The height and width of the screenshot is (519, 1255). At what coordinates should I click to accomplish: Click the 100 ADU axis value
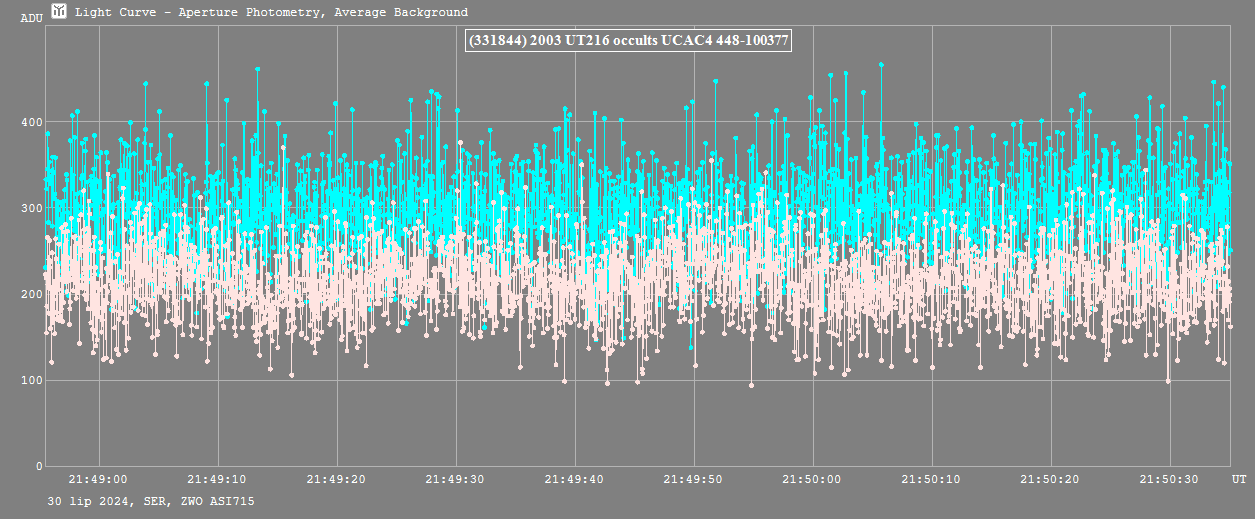point(32,381)
